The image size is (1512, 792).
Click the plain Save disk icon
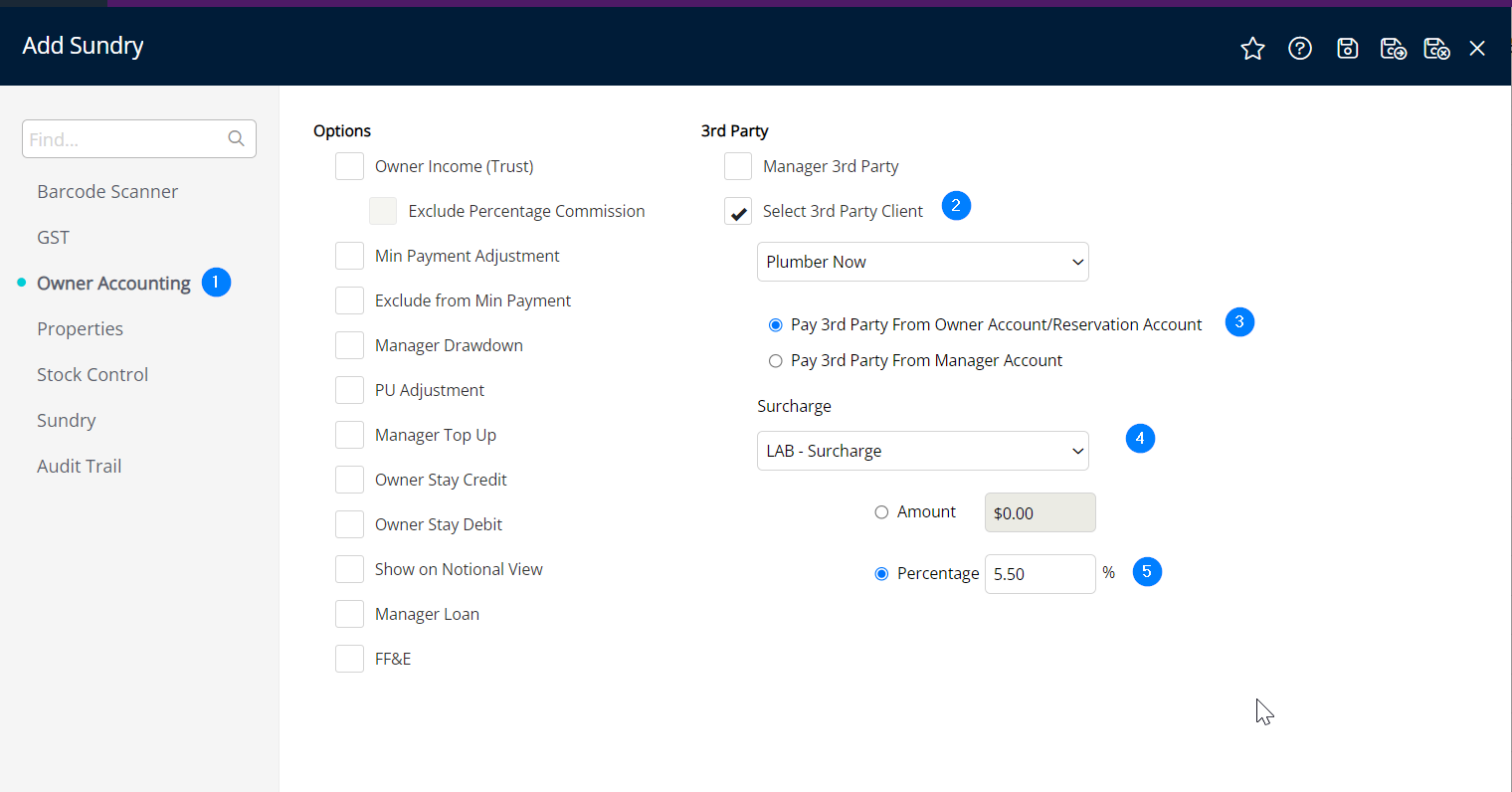point(1347,49)
